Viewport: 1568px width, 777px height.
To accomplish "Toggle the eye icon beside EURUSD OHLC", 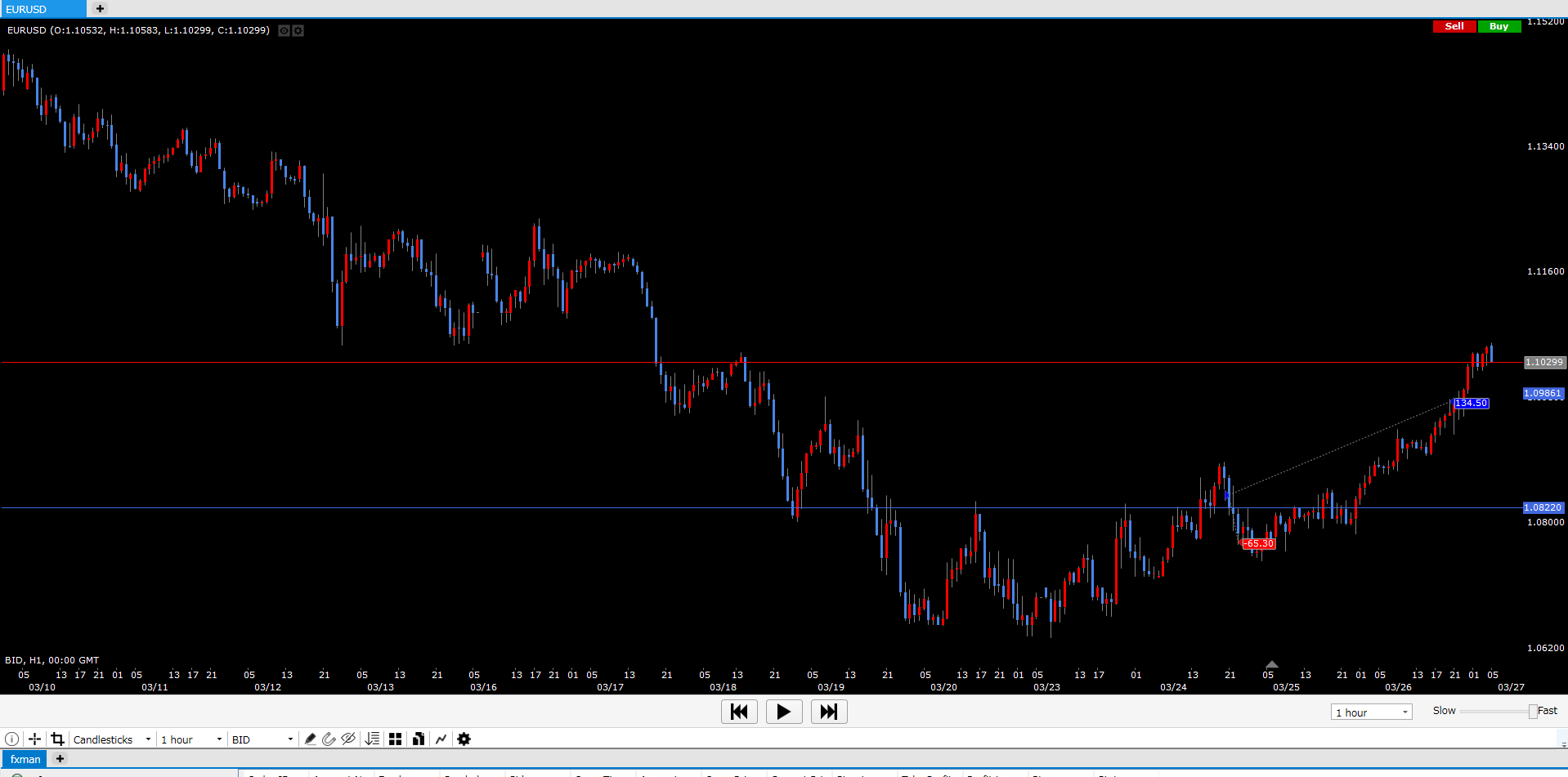I will pos(284,31).
